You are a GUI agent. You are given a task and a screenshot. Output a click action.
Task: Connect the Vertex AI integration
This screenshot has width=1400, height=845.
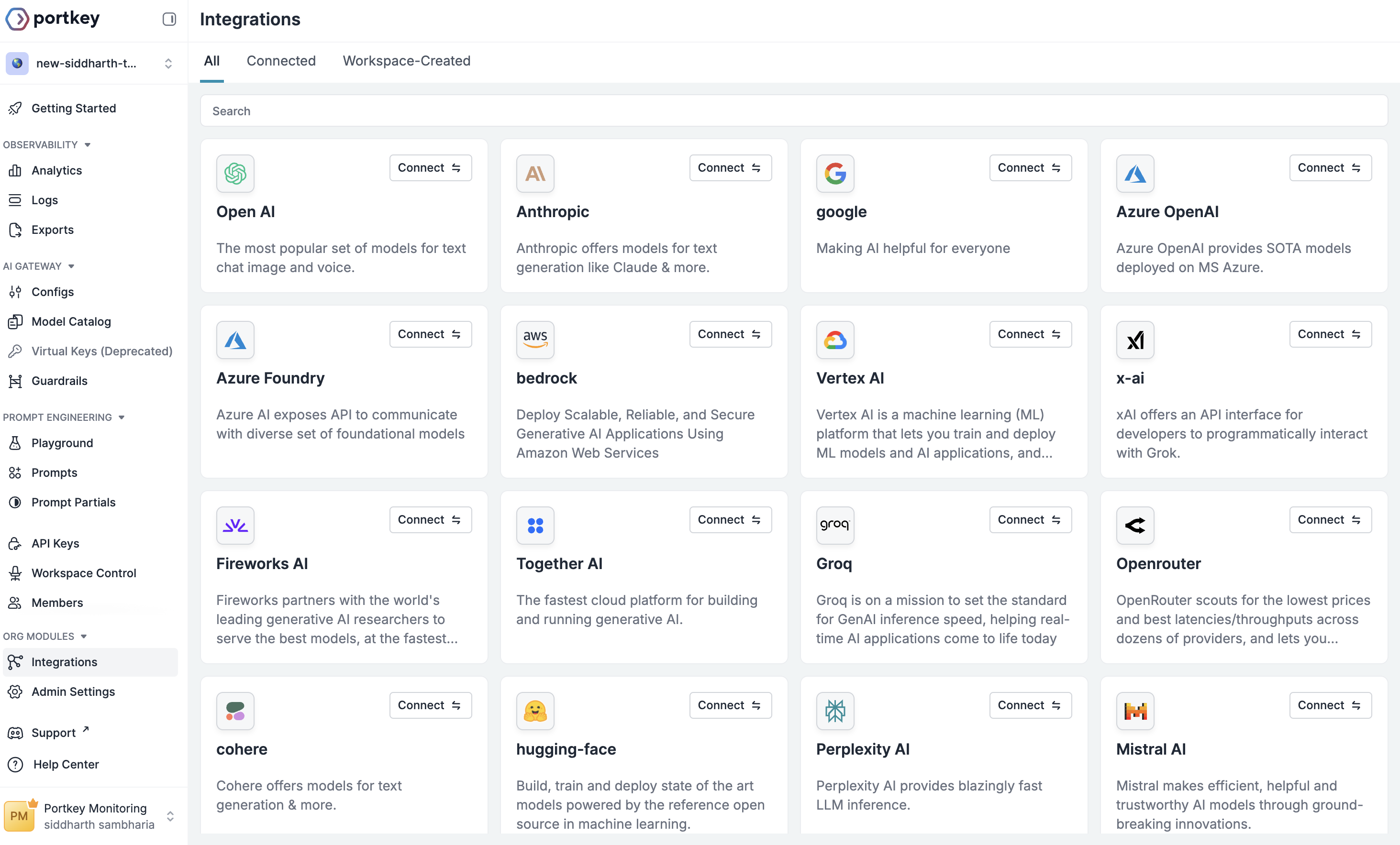[x=1030, y=334]
